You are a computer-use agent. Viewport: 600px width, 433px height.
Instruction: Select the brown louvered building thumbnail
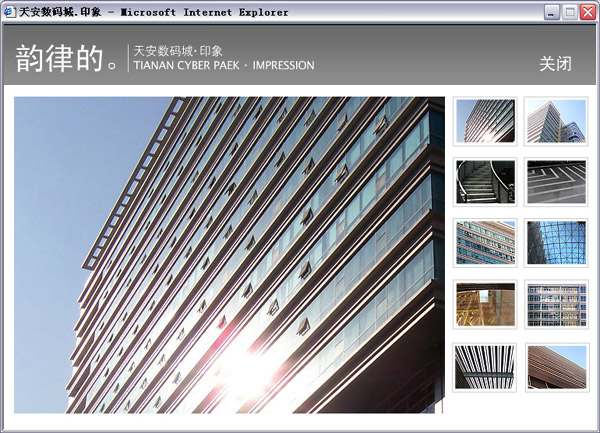[x=557, y=367]
